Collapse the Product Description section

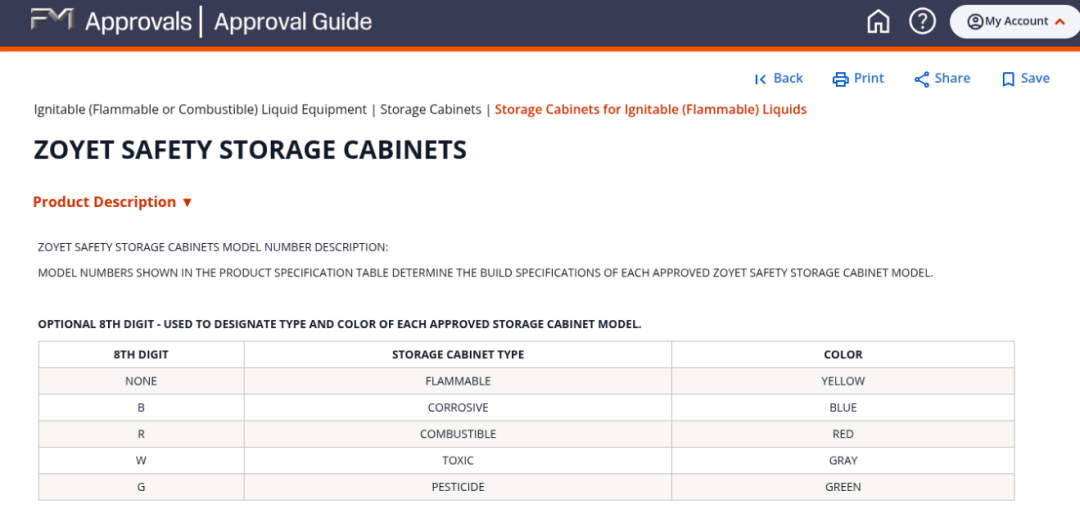(x=113, y=203)
